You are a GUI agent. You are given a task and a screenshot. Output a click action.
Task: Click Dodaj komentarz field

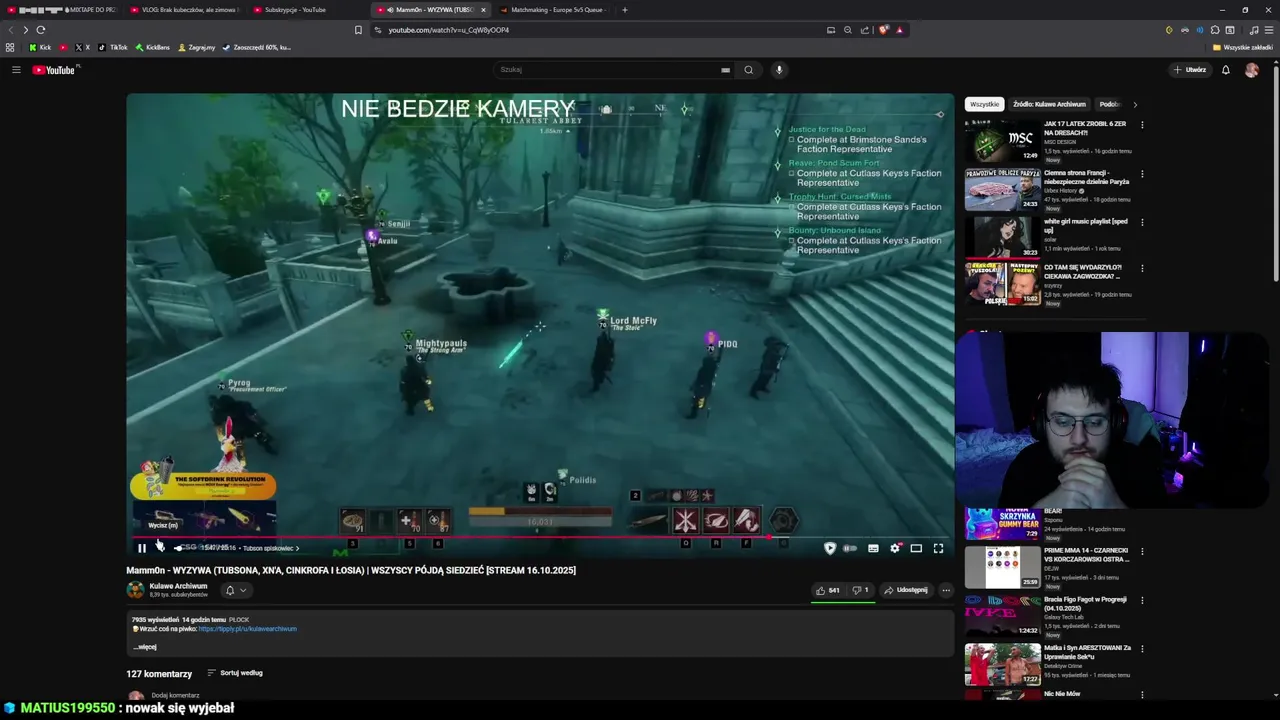click(x=176, y=695)
